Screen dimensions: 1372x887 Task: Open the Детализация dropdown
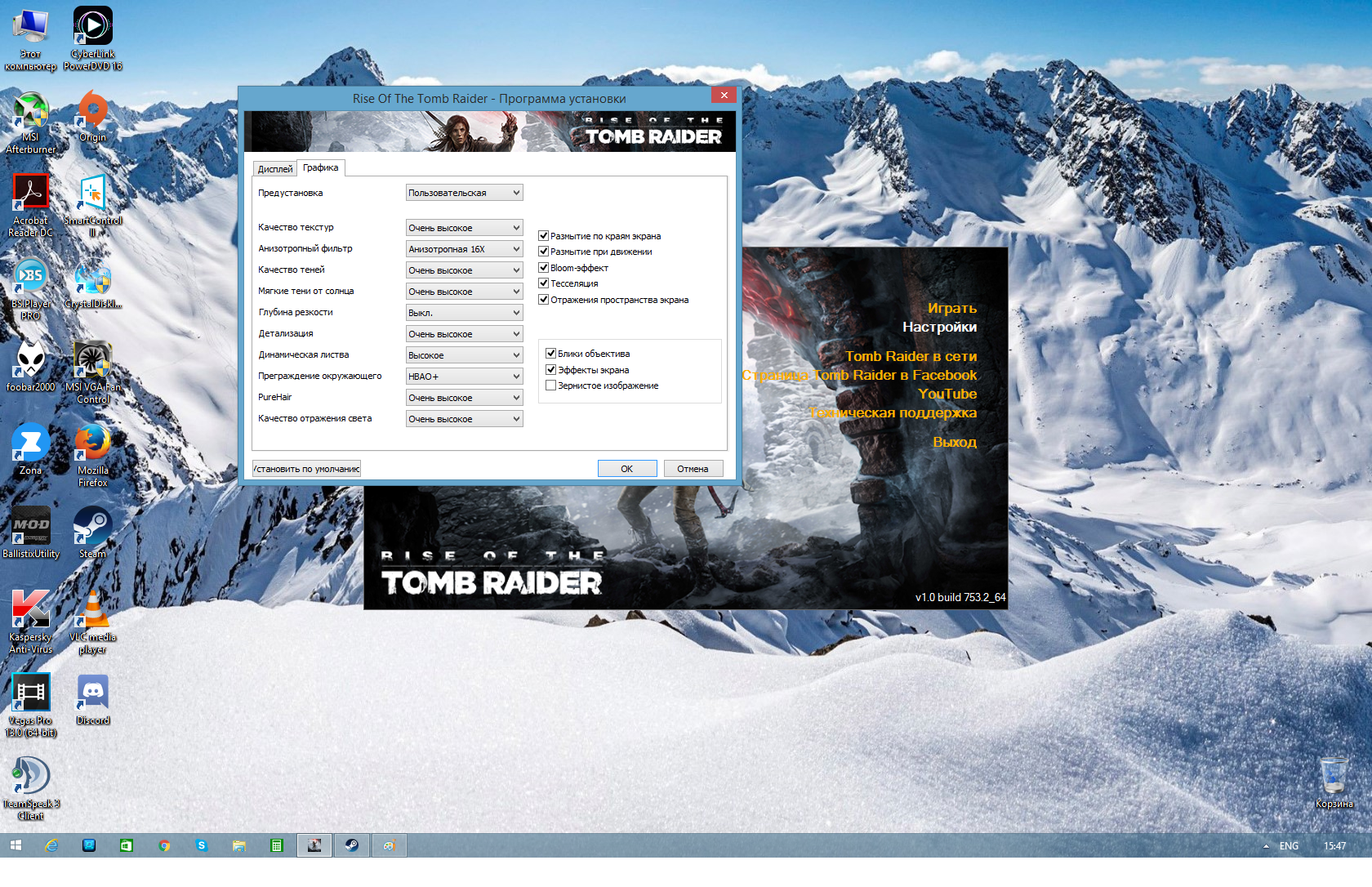coord(464,334)
